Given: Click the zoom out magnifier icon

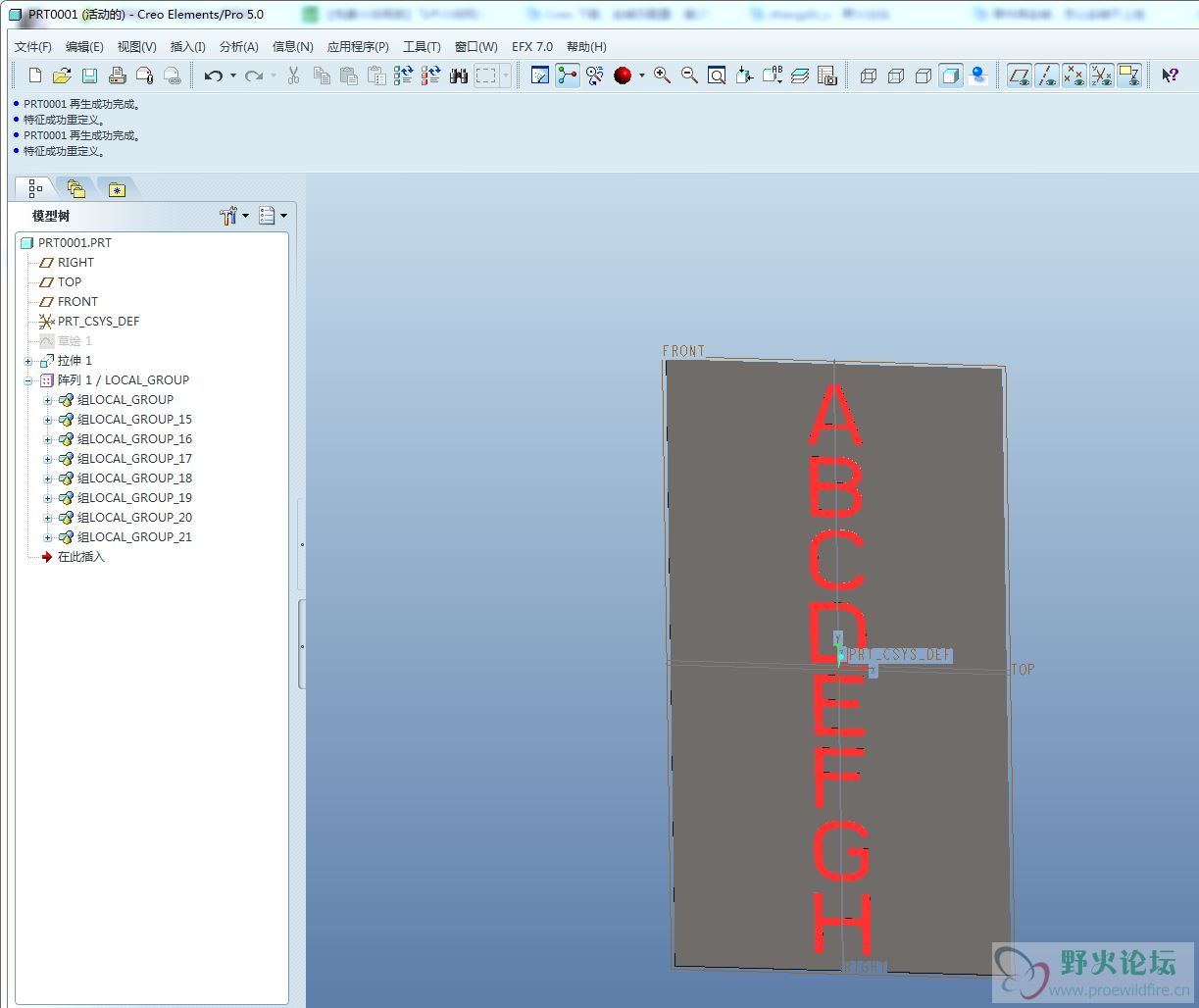Looking at the screenshot, I should pyautogui.click(x=689, y=76).
